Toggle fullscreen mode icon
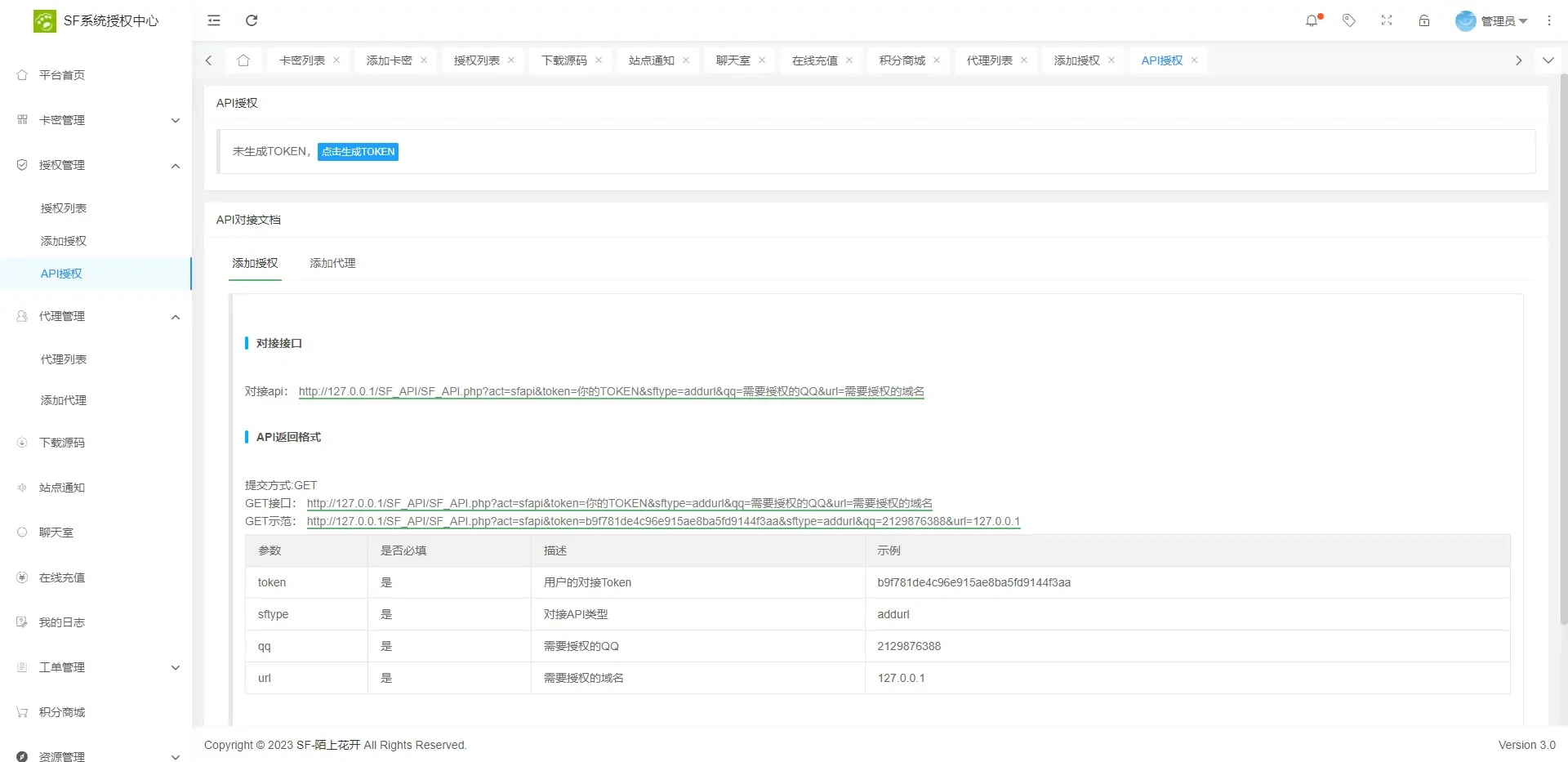Viewport: 1568px width, 762px height. click(1387, 20)
